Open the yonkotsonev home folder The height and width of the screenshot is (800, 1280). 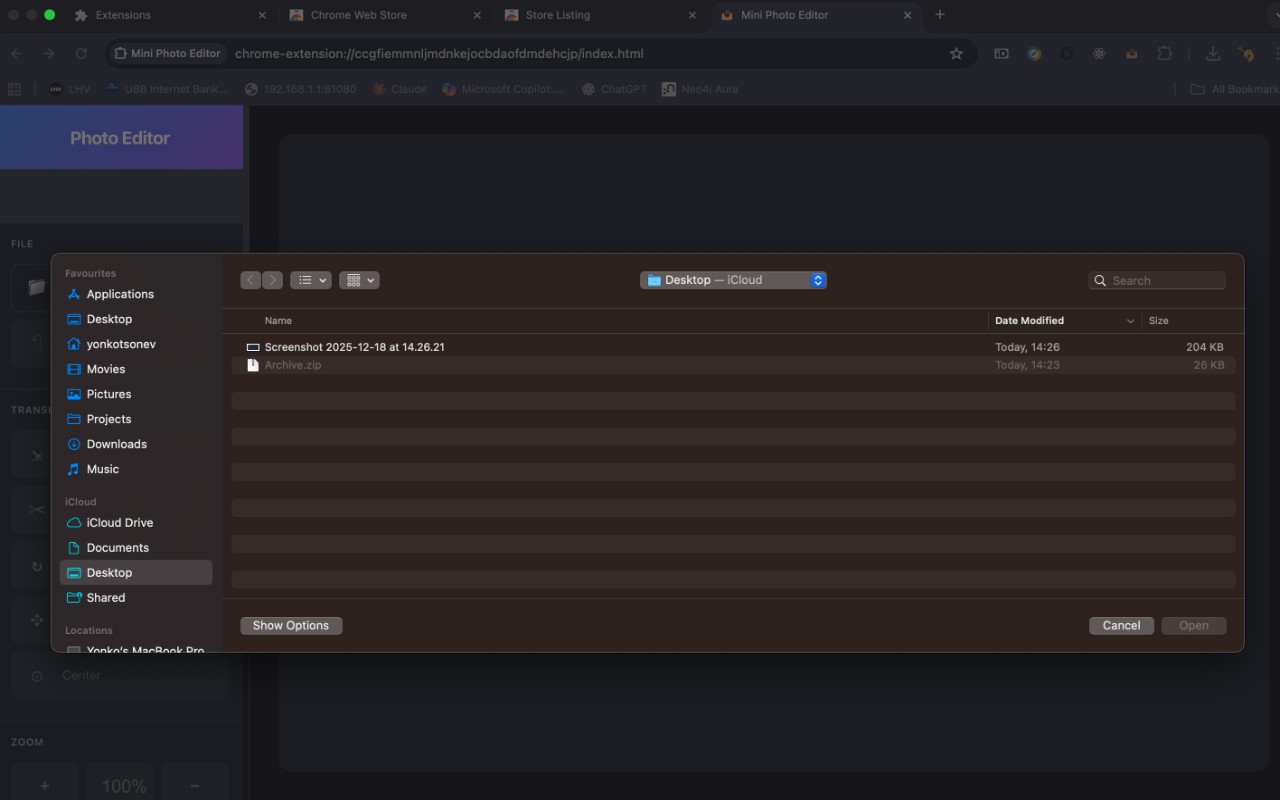click(121, 344)
